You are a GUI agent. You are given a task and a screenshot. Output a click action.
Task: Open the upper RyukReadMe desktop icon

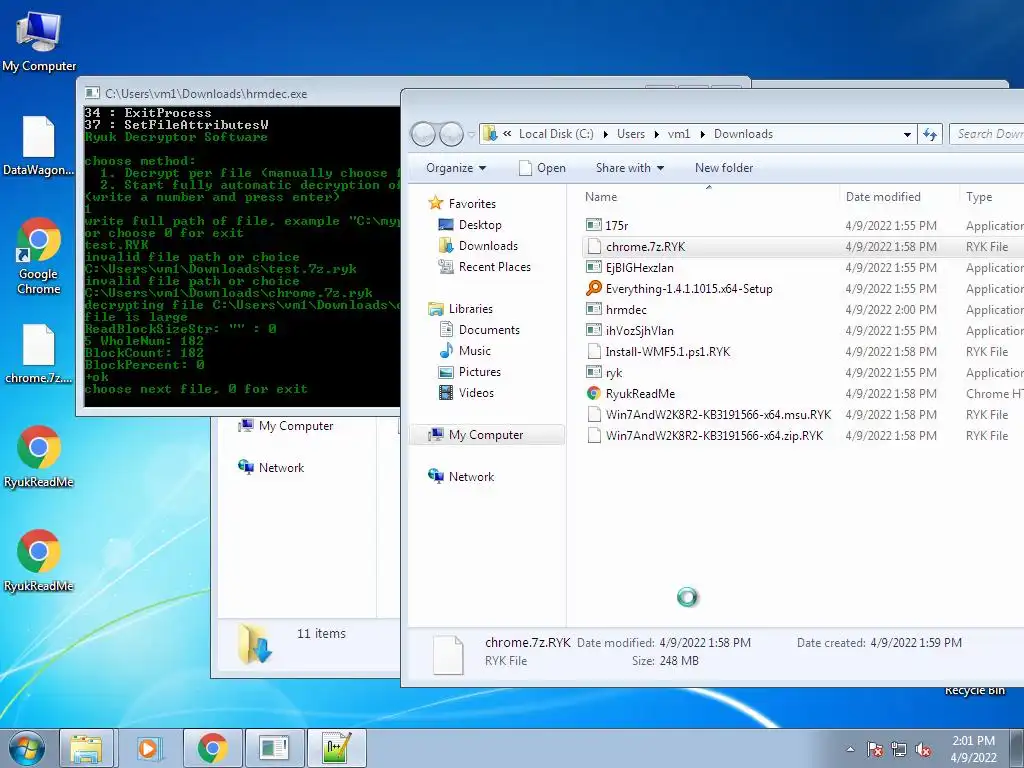pyautogui.click(x=39, y=456)
